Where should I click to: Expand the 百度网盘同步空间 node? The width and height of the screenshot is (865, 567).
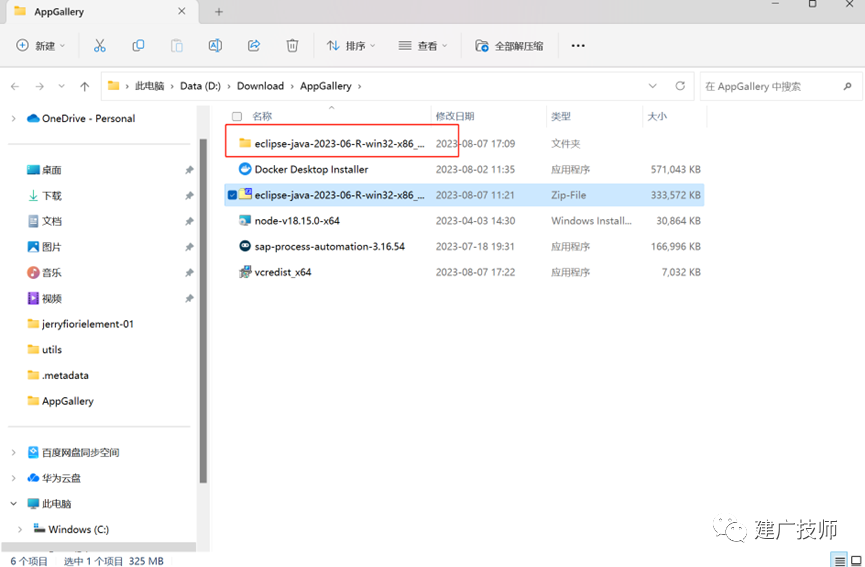[13, 452]
